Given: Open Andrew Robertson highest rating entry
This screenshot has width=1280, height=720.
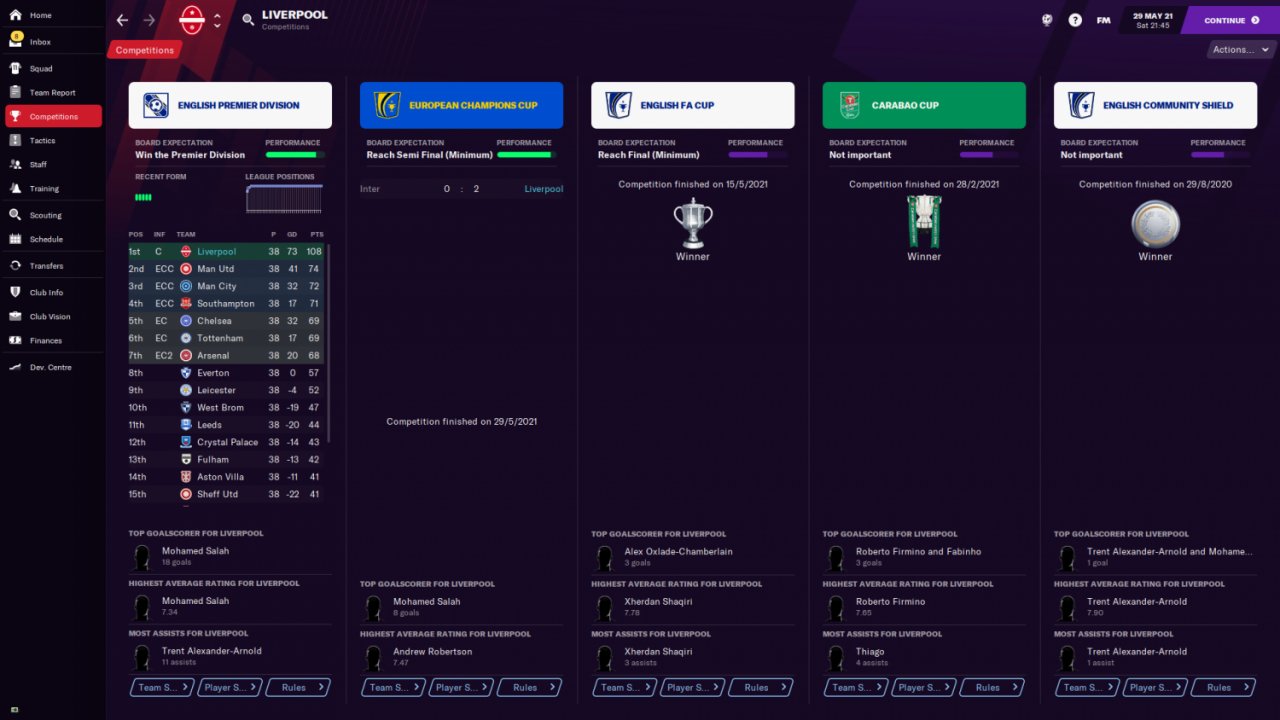Looking at the screenshot, I should tap(432, 651).
